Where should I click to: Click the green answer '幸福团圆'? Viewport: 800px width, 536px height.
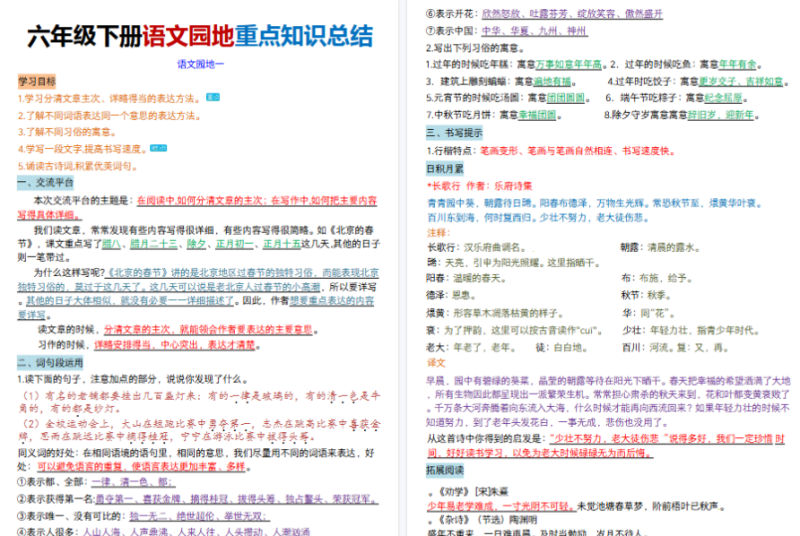(x=537, y=115)
